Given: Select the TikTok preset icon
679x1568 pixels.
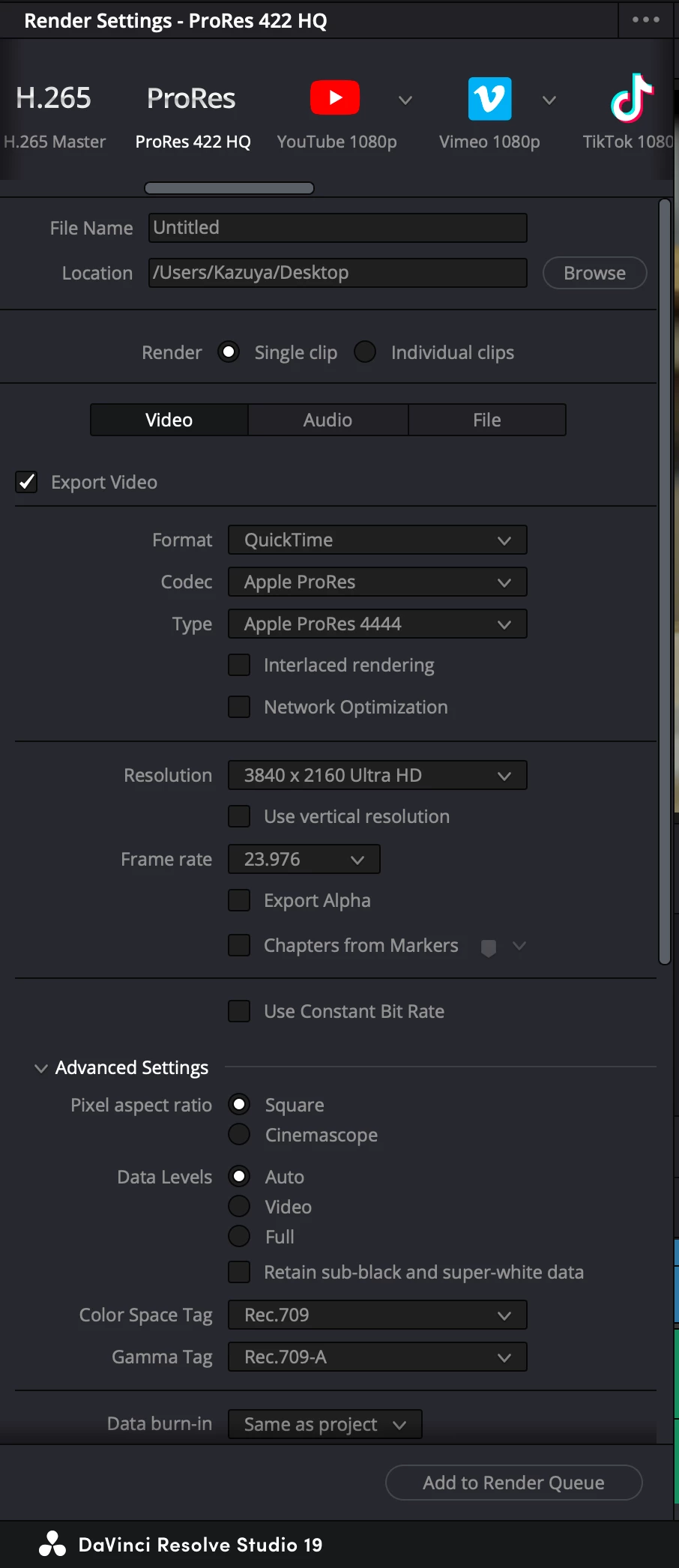Looking at the screenshot, I should click(x=632, y=98).
